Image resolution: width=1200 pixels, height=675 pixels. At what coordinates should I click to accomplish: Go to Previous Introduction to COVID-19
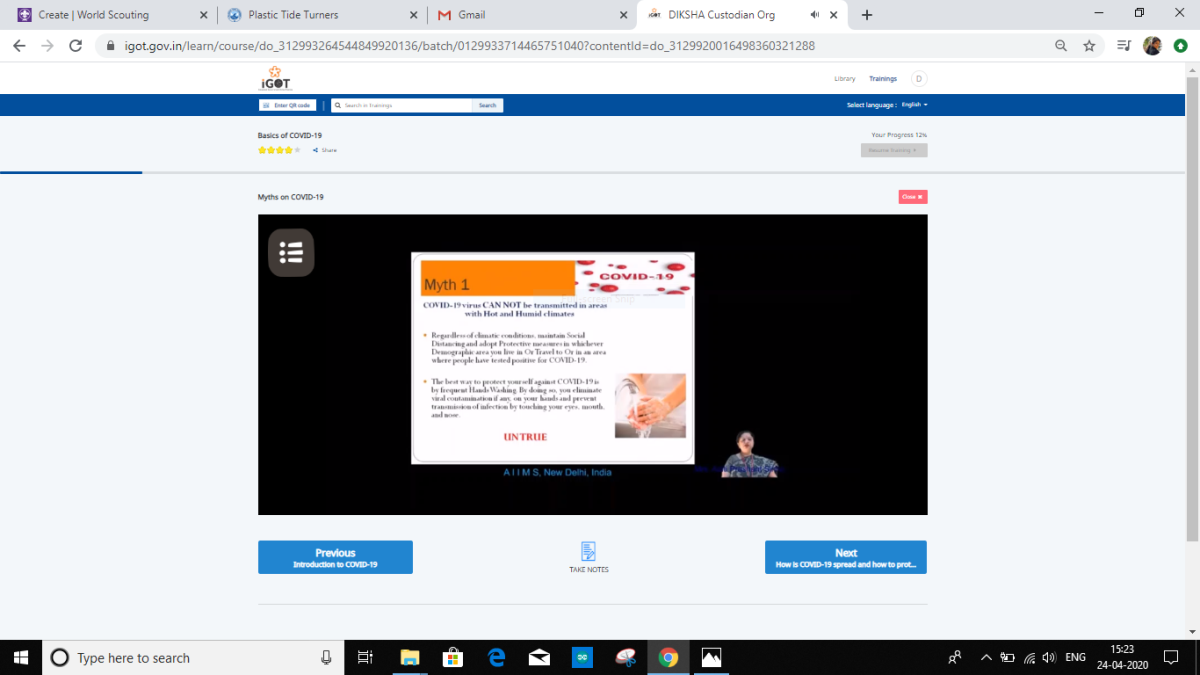click(x=335, y=557)
